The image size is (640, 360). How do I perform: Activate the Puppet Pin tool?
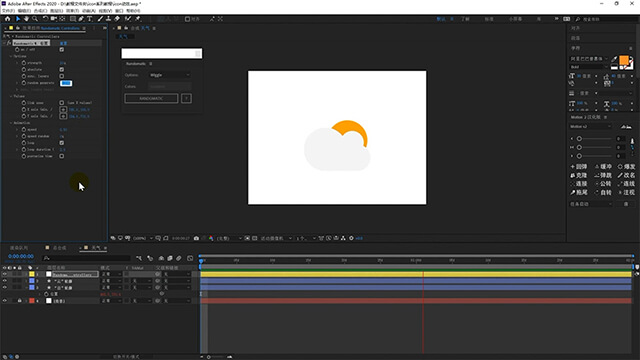[138, 19]
